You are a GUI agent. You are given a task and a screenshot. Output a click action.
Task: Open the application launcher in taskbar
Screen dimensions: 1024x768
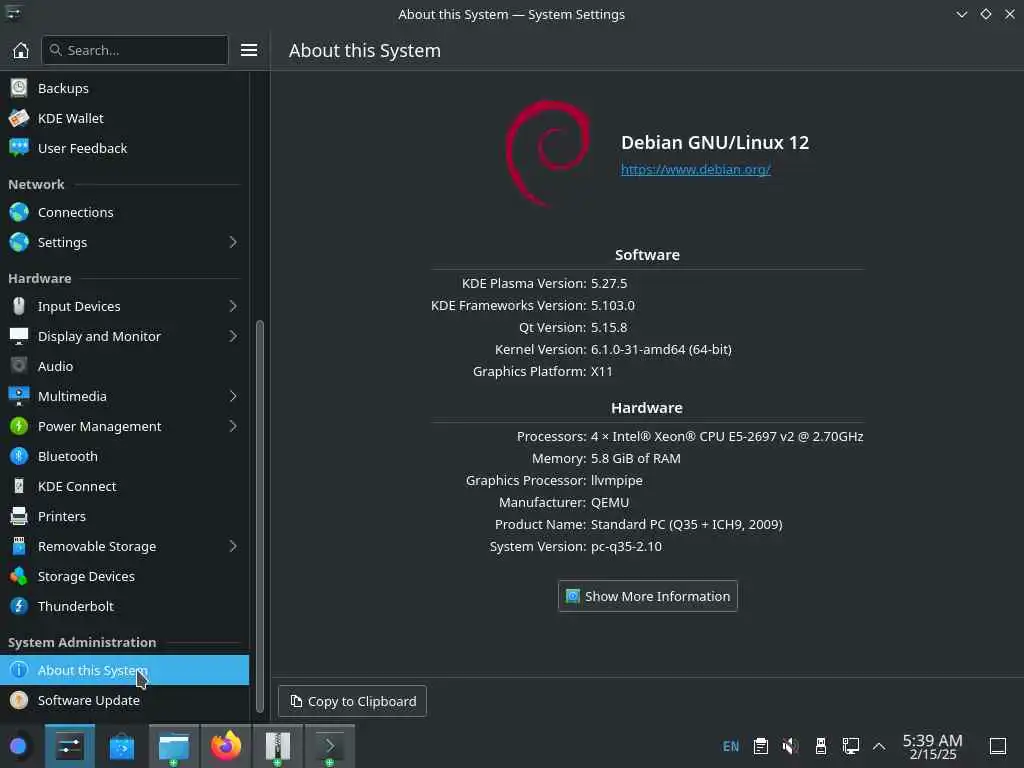18,746
